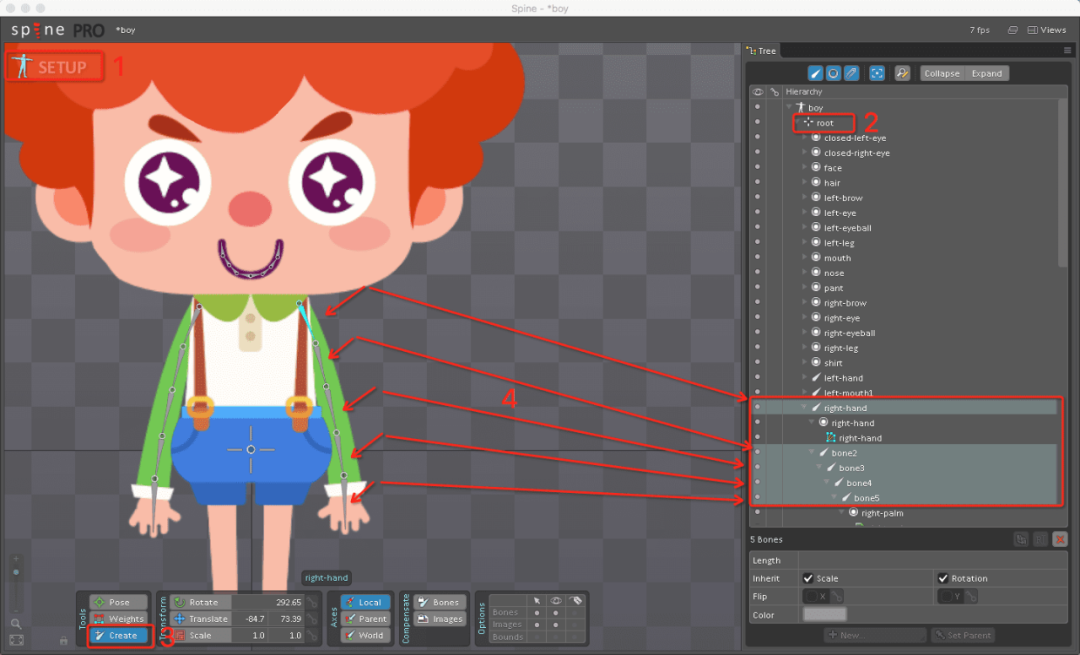
Task: Select the Weights tool
Action: (118, 618)
